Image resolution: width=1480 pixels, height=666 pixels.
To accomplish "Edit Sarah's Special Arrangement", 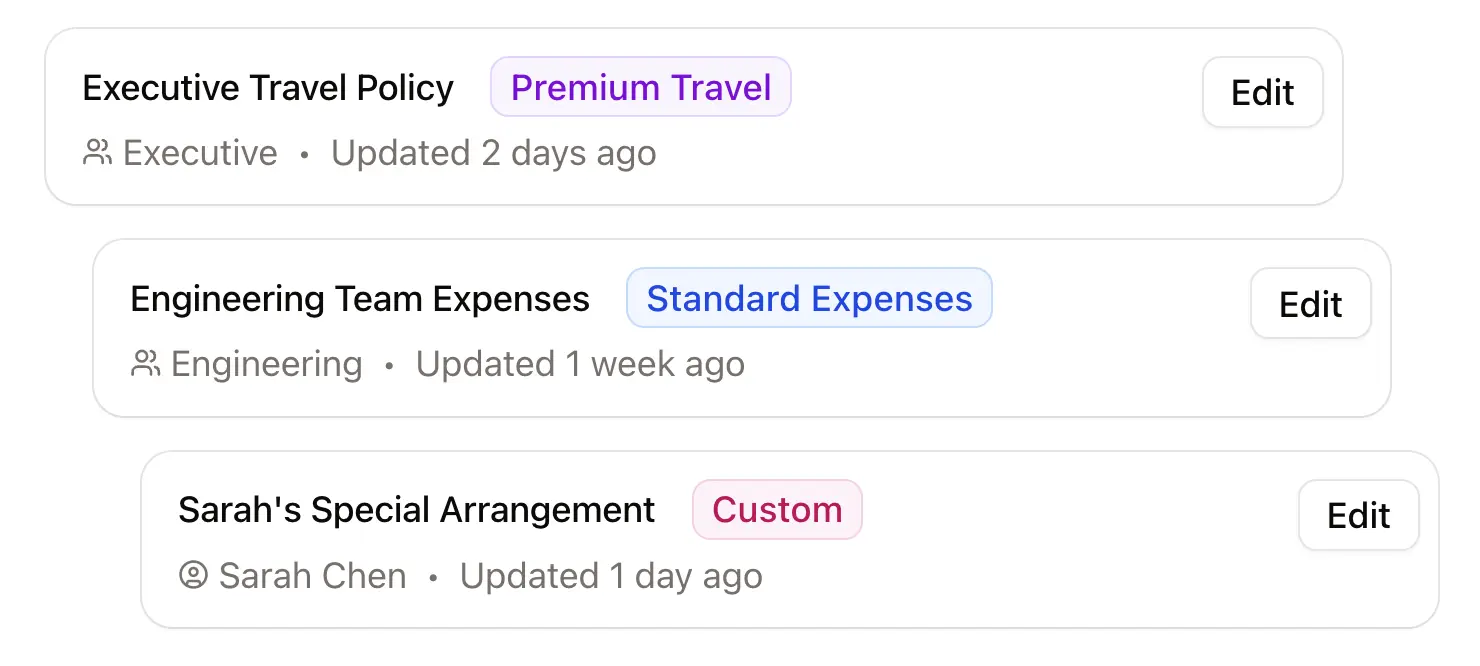I will coord(1358,516).
